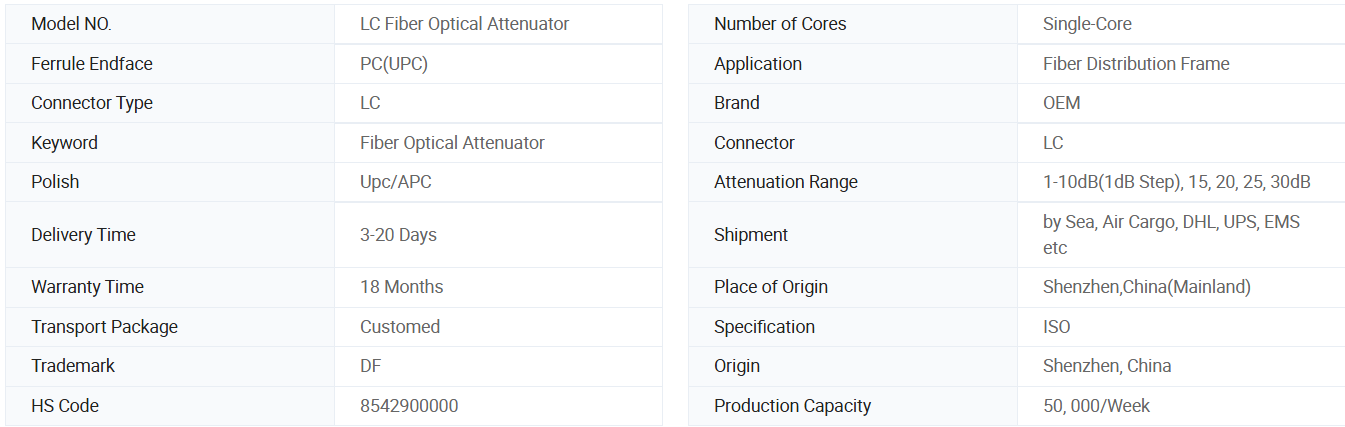Select the Model NO. label cell
Screen dimensions: 1345x427
pyautogui.click(x=170, y=24)
